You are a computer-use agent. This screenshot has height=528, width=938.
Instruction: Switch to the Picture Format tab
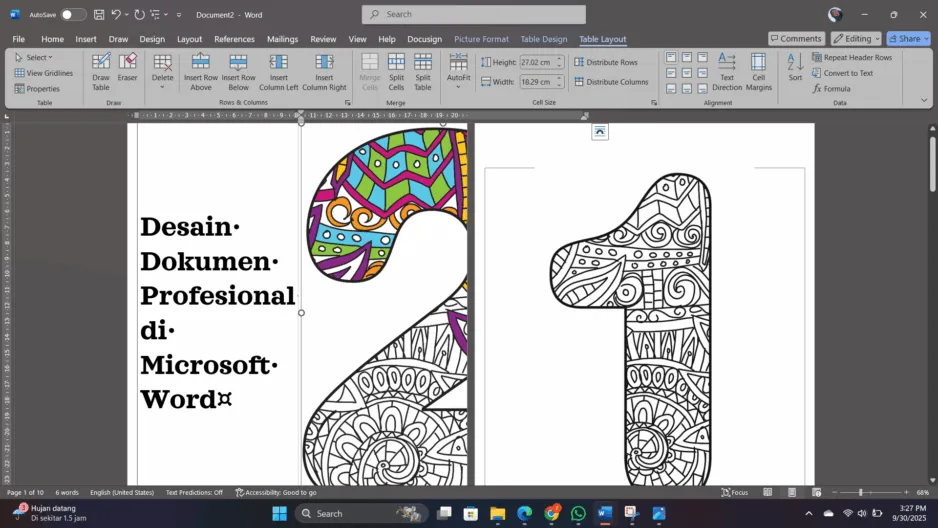pyautogui.click(x=481, y=39)
